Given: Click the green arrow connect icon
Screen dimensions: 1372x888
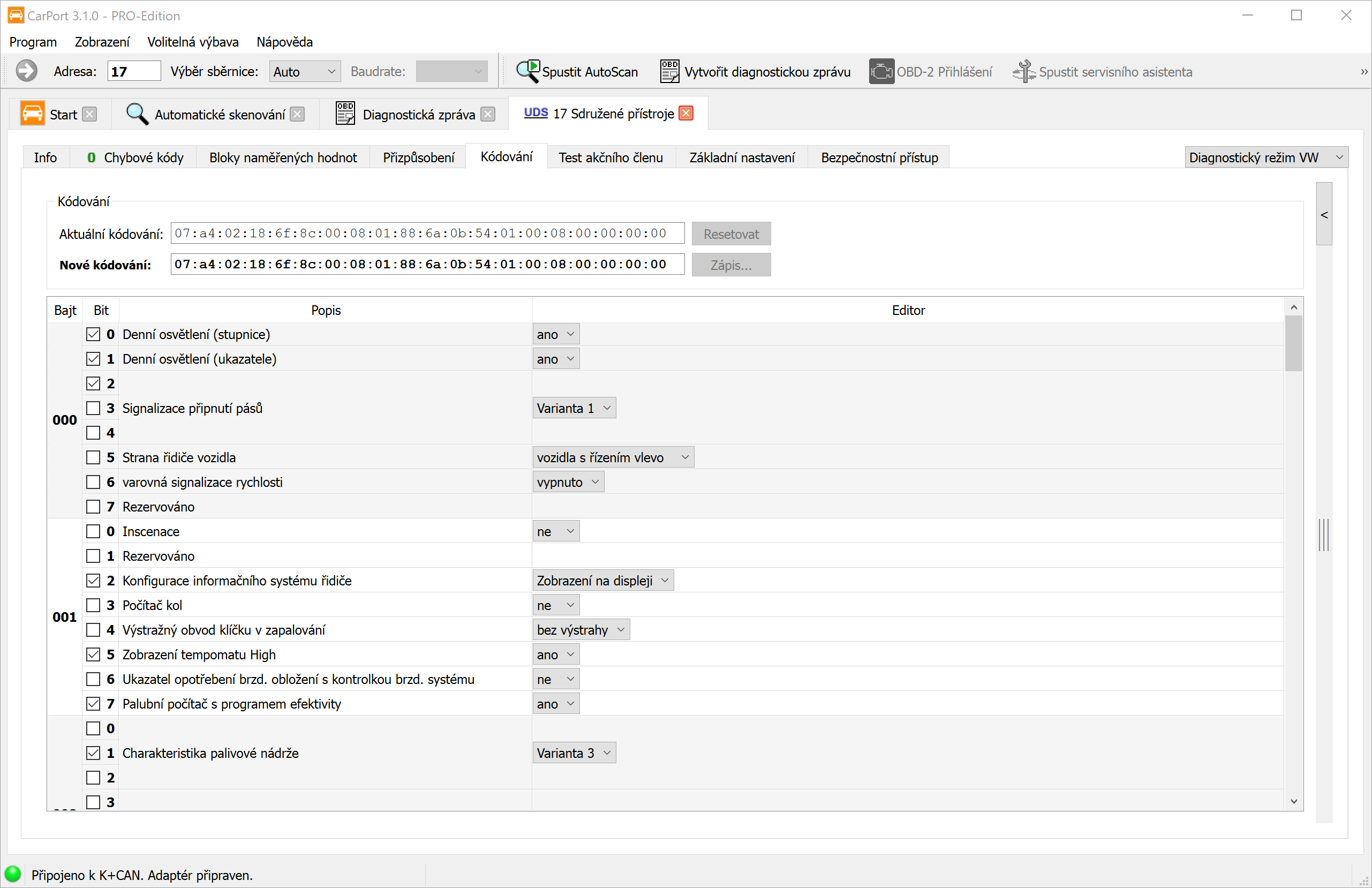Looking at the screenshot, I should click(26, 72).
